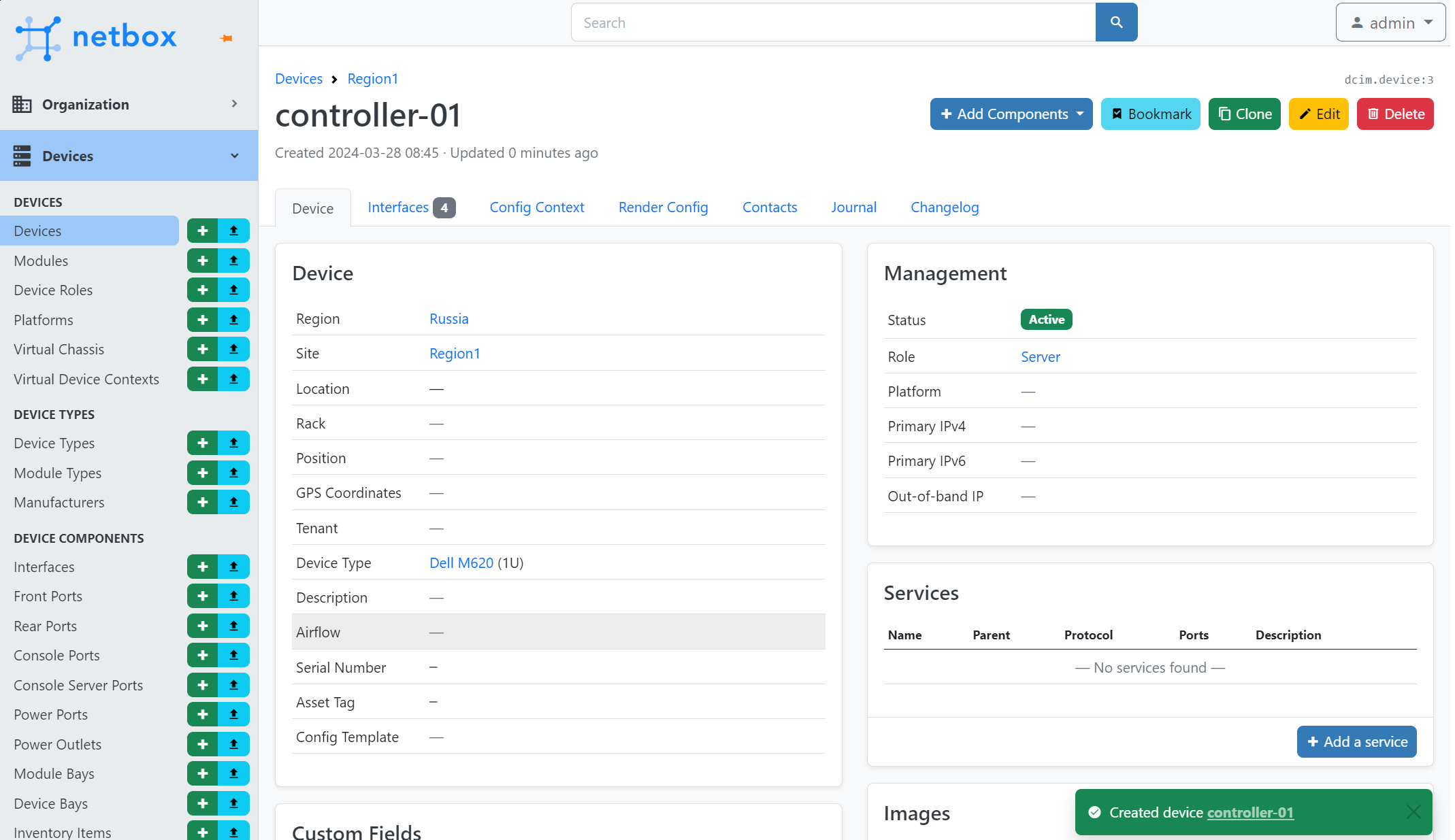Click the Bookmark button
Viewport: 1455px width, 840px height.
pyautogui.click(x=1151, y=114)
